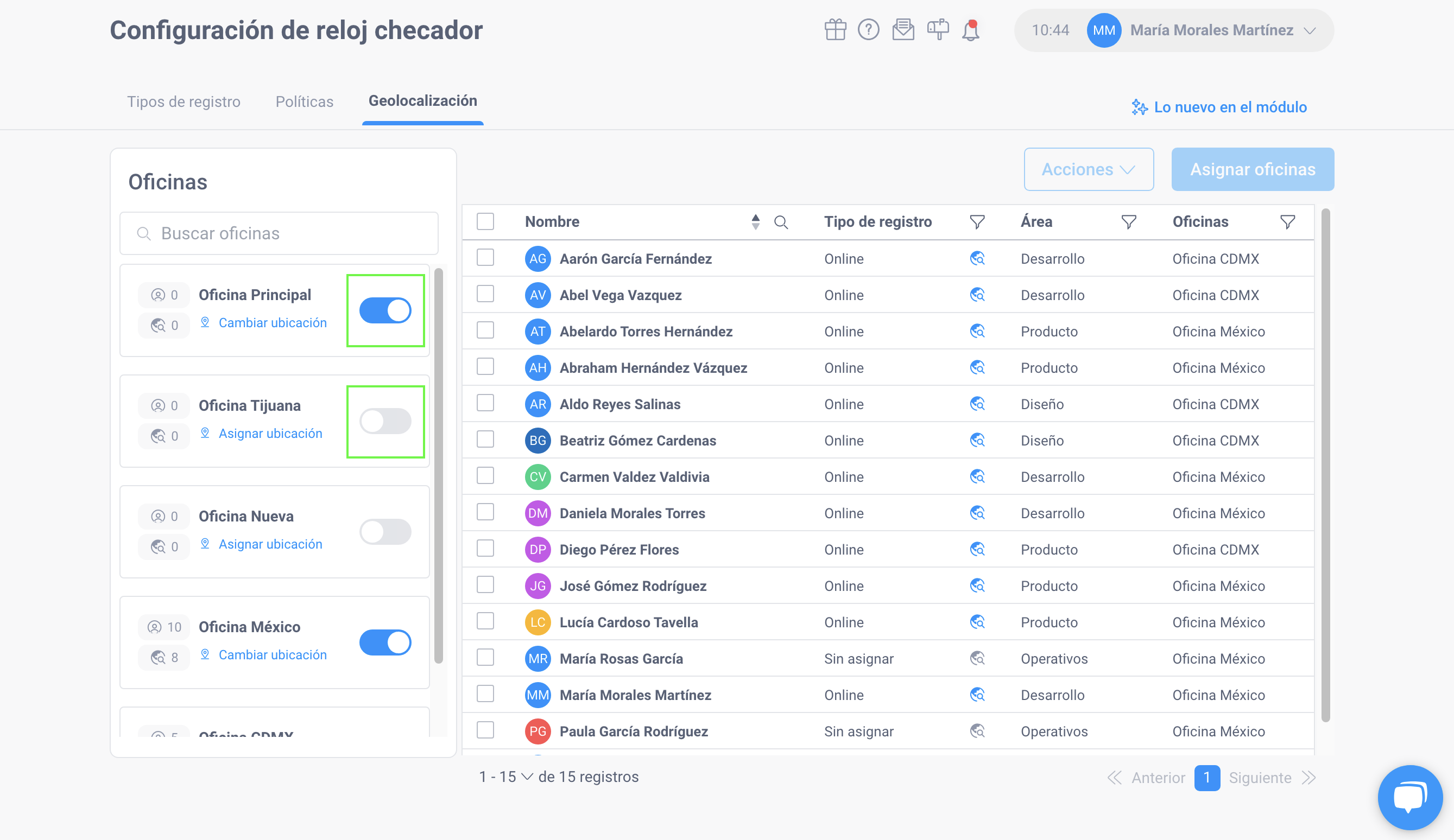
Task: Select checkbox for José Gómez Rodríguez
Action: click(485, 584)
